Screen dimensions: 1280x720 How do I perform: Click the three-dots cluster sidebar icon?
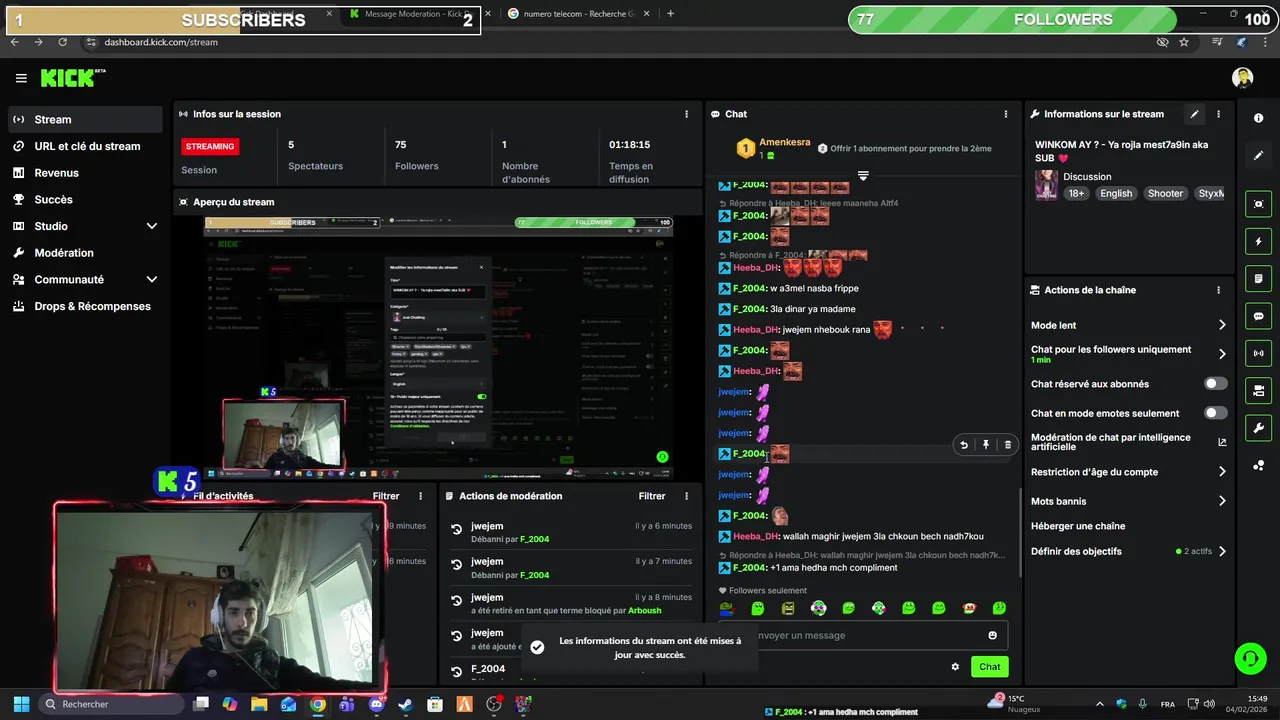click(x=1259, y=465)
